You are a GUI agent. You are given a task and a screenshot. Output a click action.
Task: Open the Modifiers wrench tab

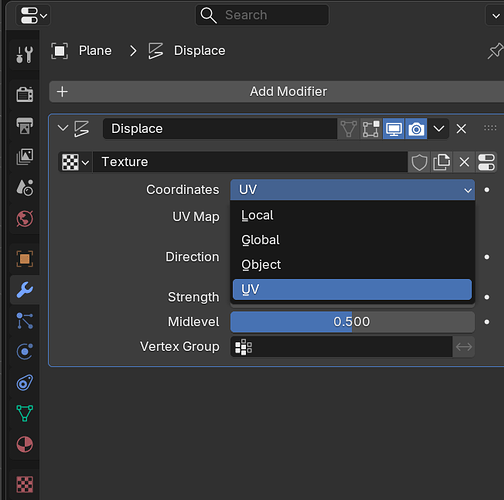click(25, 290)
